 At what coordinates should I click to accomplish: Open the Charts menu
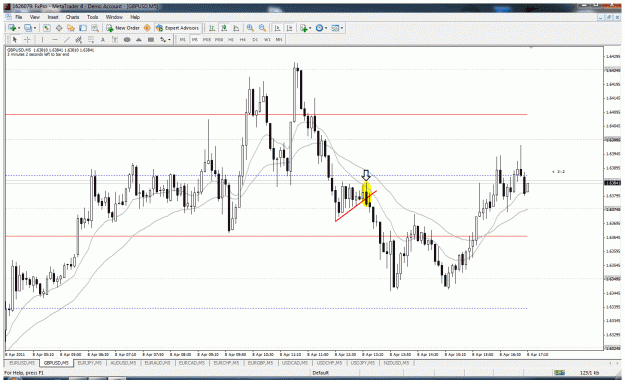coord(73,17)
